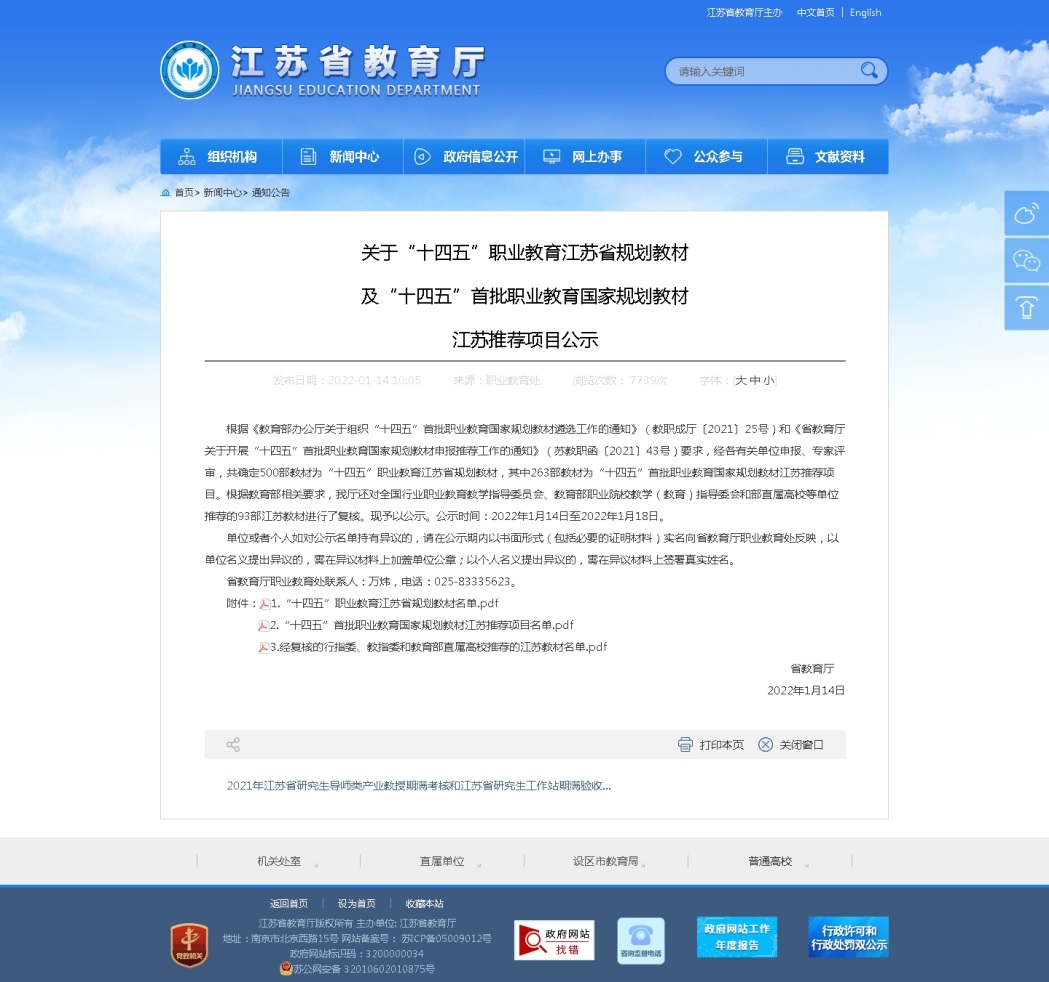Open the Weibo icon in right sidebar
This screenshot has width=1049, height=982.
click(1026, 213)
